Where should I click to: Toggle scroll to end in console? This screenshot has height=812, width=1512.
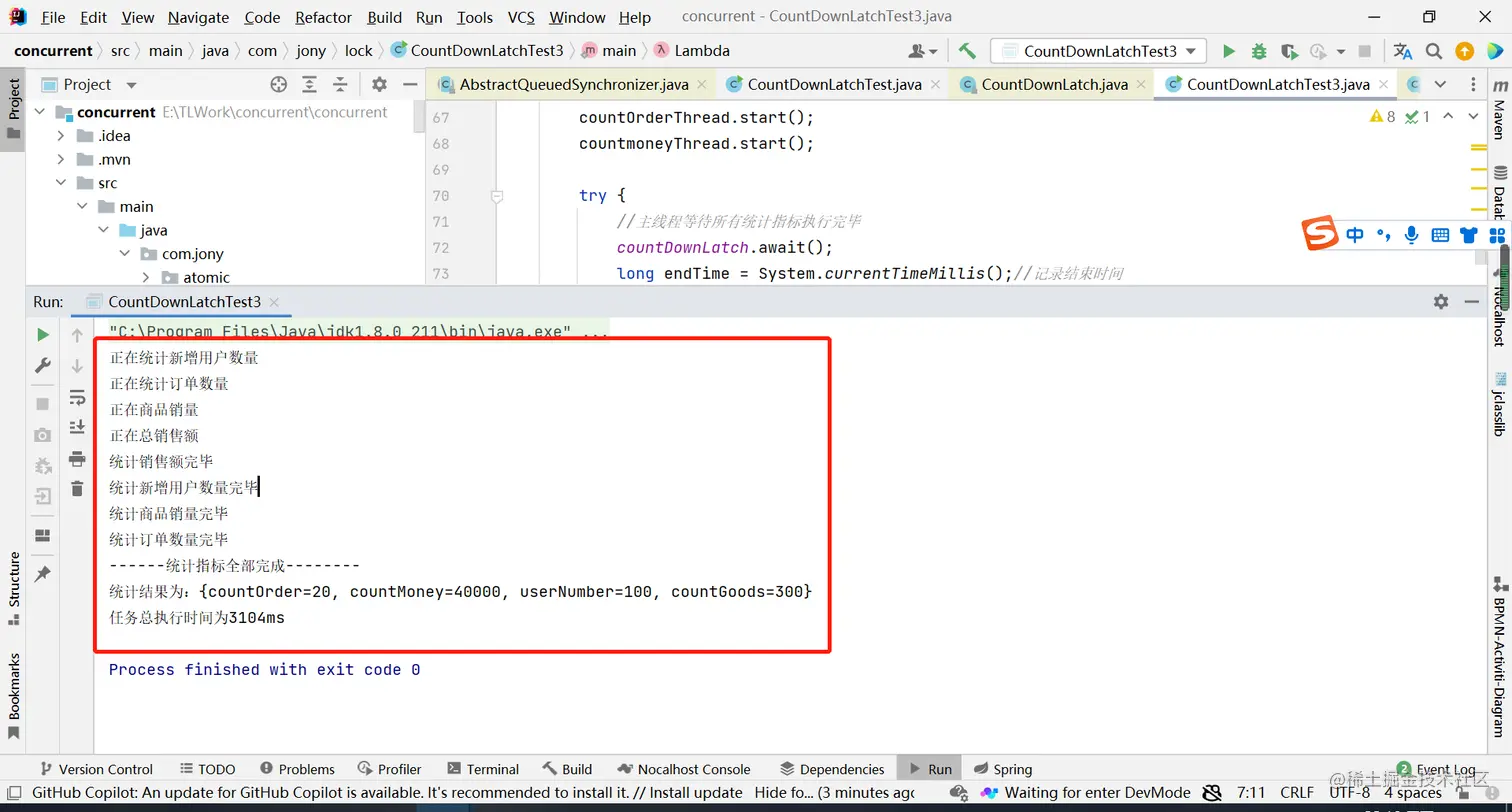coord(77,428)
